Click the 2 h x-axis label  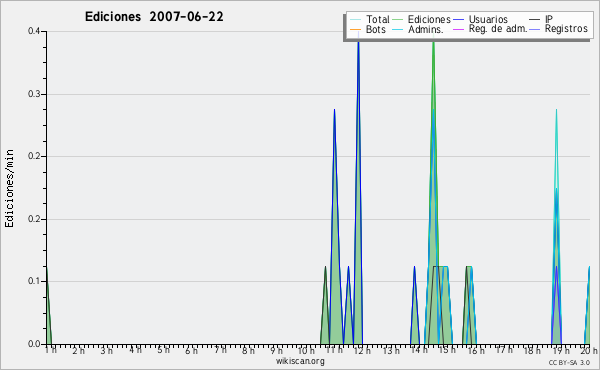(x=78, y=351)
